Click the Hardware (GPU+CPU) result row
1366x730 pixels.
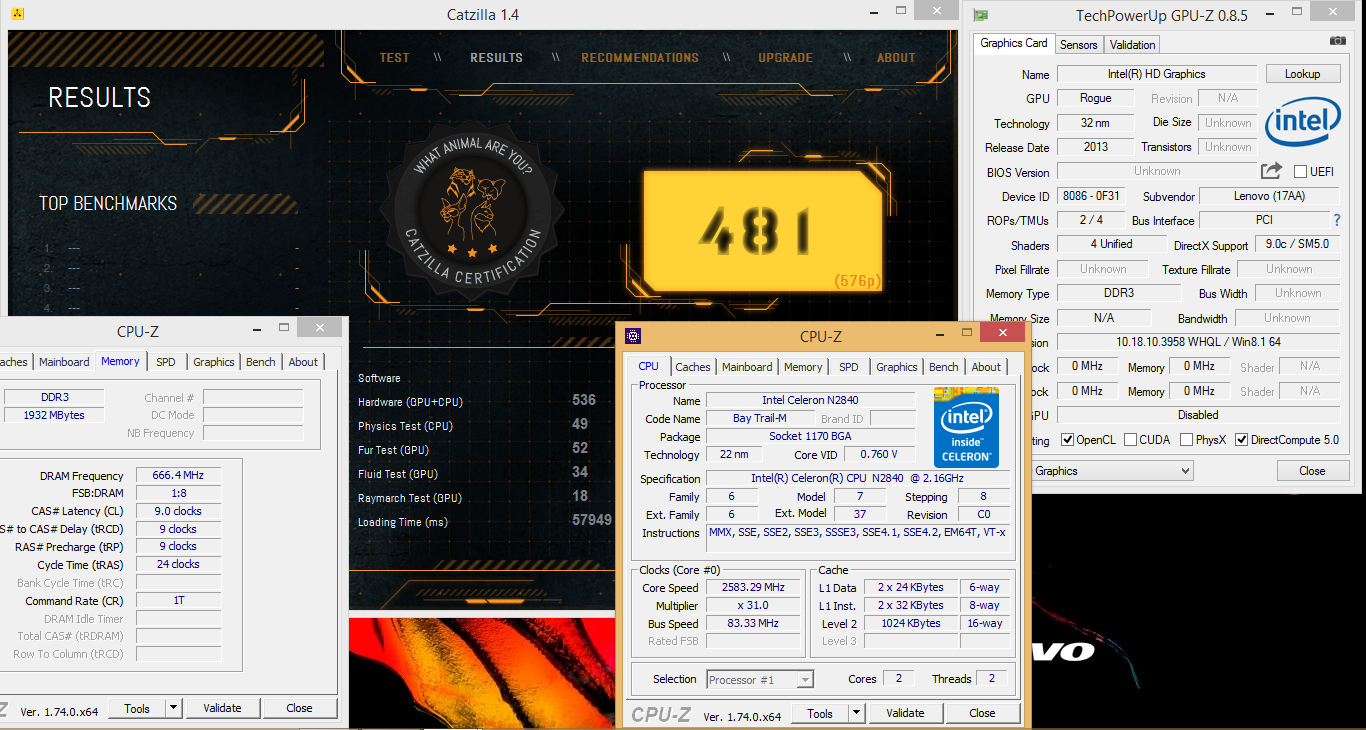(477, 402)
